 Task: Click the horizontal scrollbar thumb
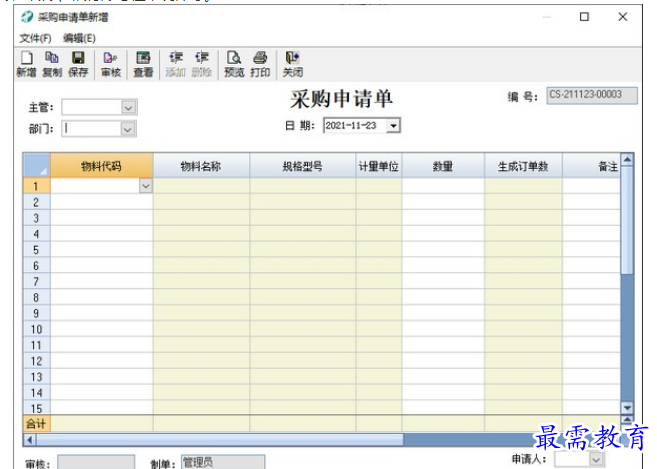pyautogui.click(x=220, y=440)
